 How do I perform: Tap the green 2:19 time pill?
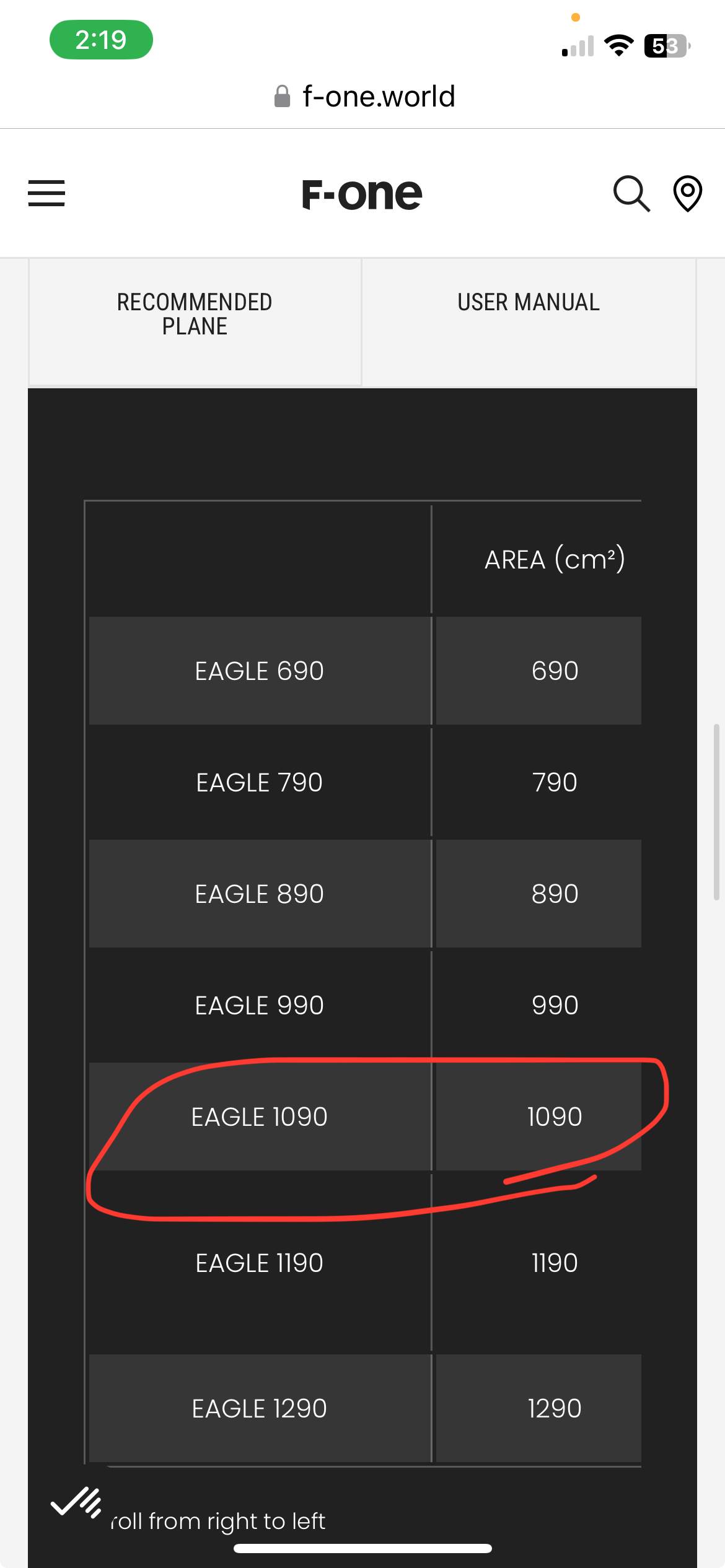point(101,40)
